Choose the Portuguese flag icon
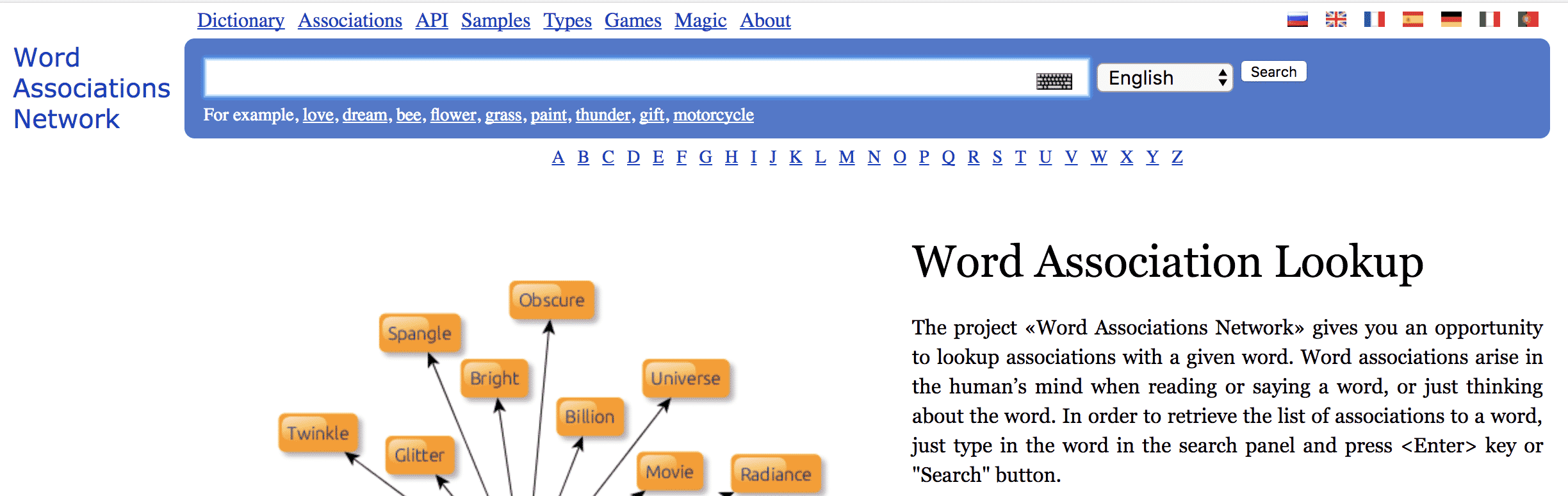 click(1528, 20)
